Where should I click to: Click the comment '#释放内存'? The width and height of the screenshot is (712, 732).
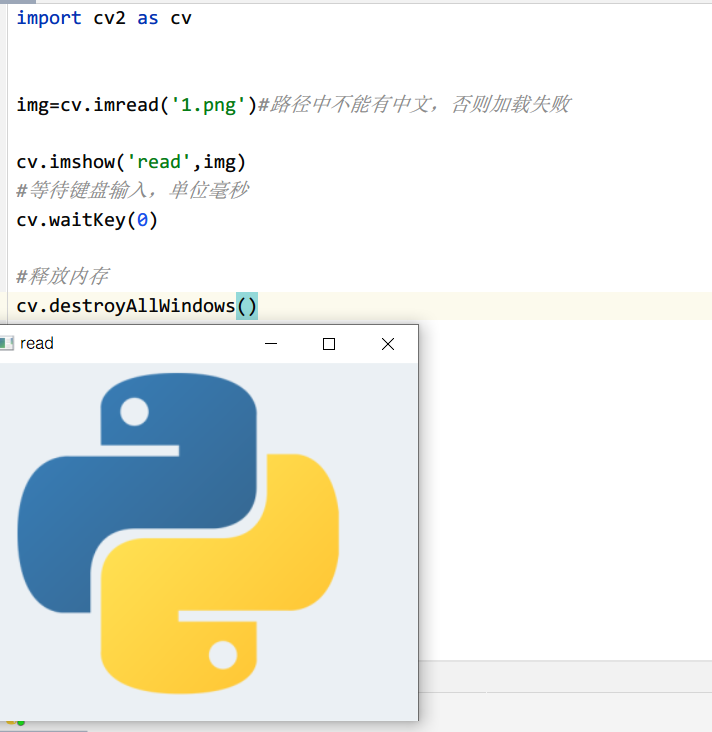pos(62,276)
